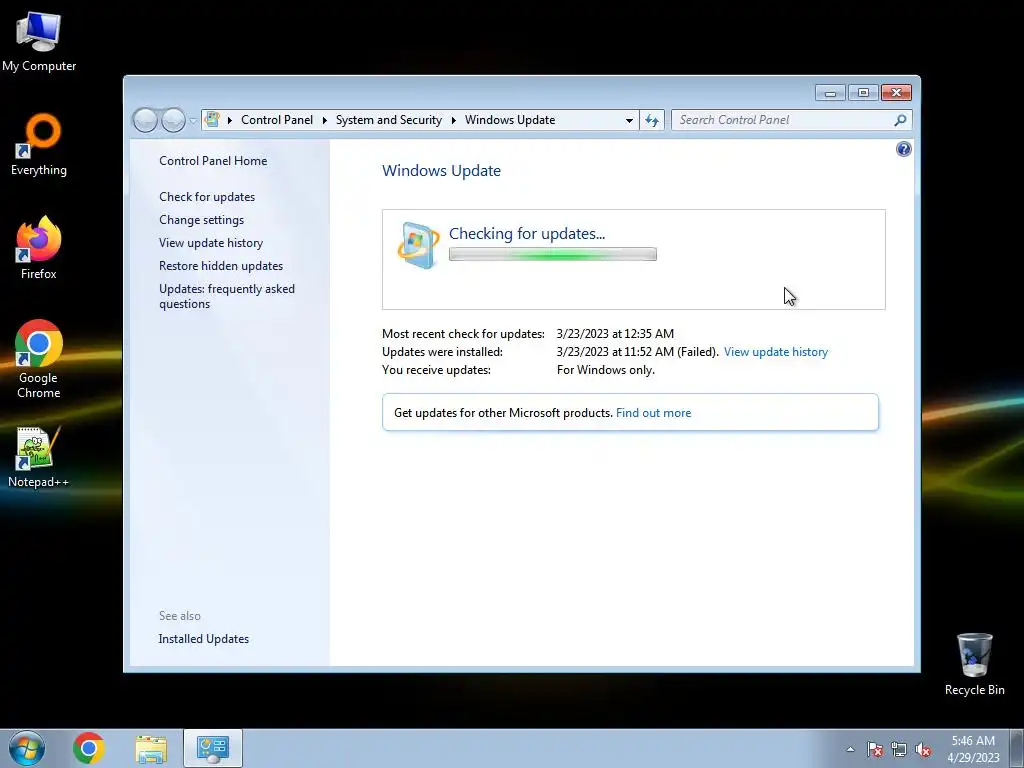Expand arrow after Control Panel breadcrumb
The height and width of the screenshot is (768, 1024).
[325, 120]
